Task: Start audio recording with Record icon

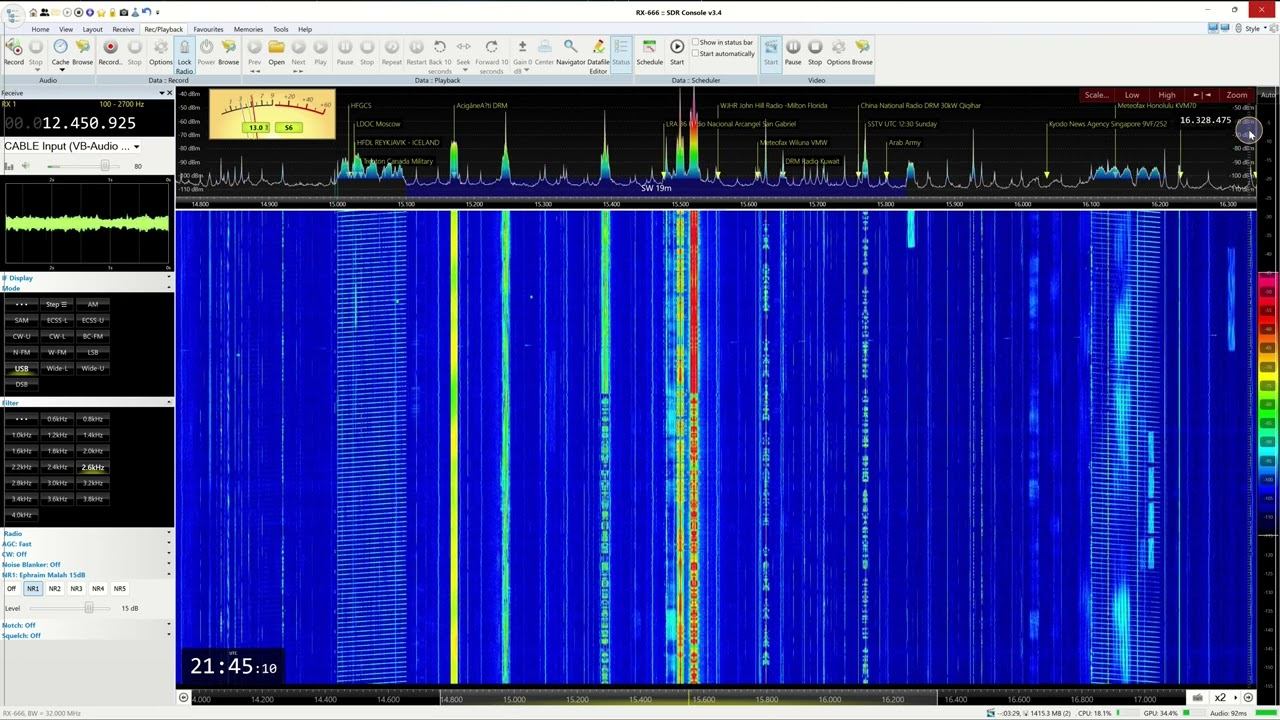Action: 13,52
